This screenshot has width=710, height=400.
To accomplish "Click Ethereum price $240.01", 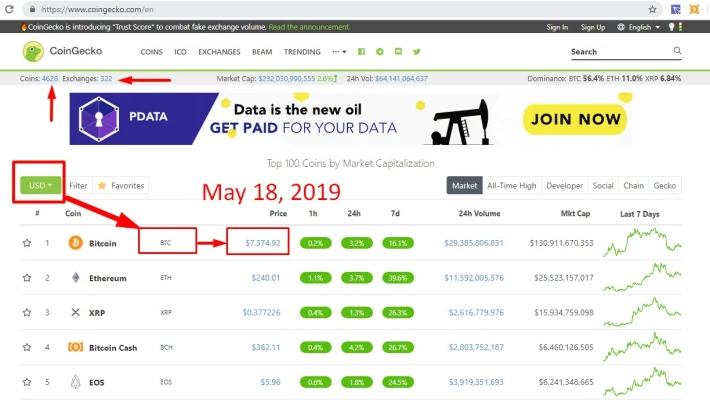I will pyautogui.click(x=266, y=277).
